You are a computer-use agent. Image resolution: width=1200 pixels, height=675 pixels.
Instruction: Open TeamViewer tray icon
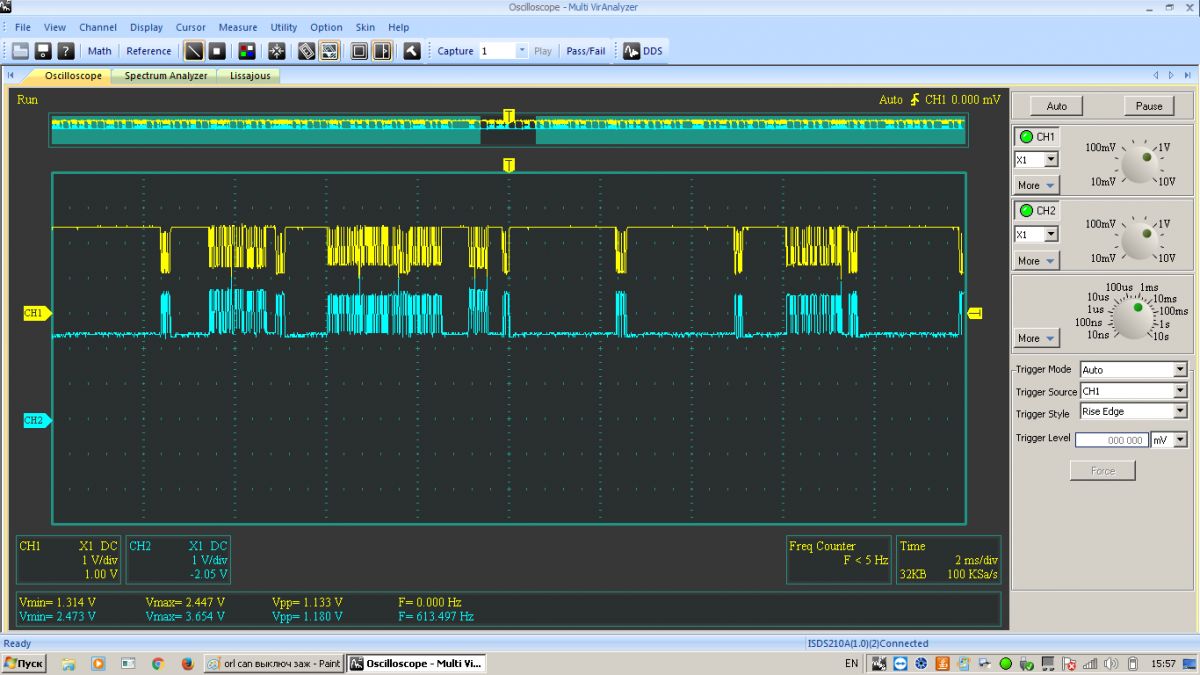pyautogui.click(x=900, y=663)
